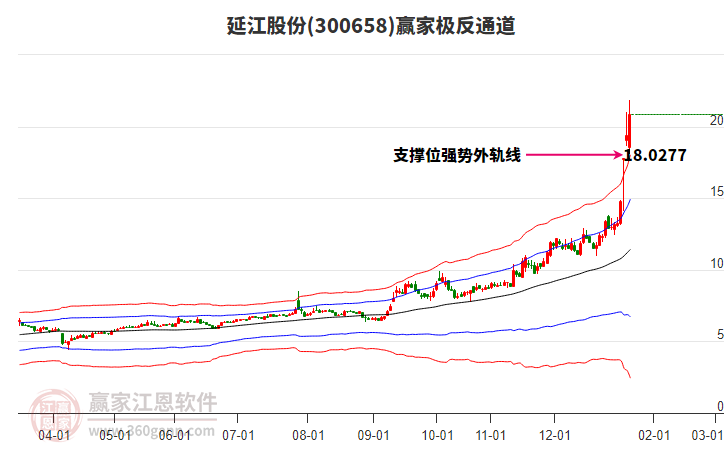Click the 5 price axis label
This screenshot has width=726, height=450.
(x=720, y=335)
